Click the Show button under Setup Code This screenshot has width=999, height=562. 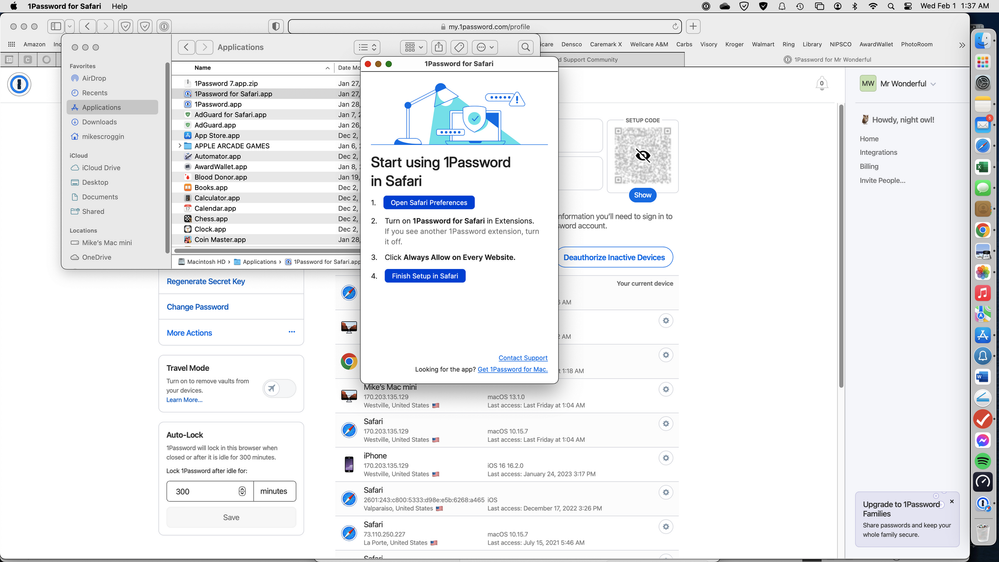pyautogui.click(x=643, y=195)
